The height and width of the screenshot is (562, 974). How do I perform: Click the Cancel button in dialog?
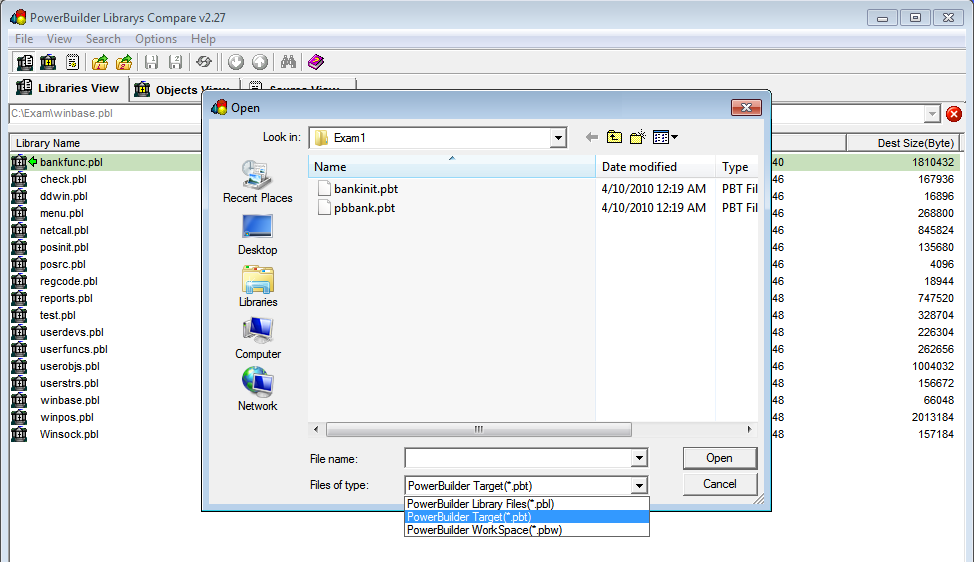pos(719,484)
